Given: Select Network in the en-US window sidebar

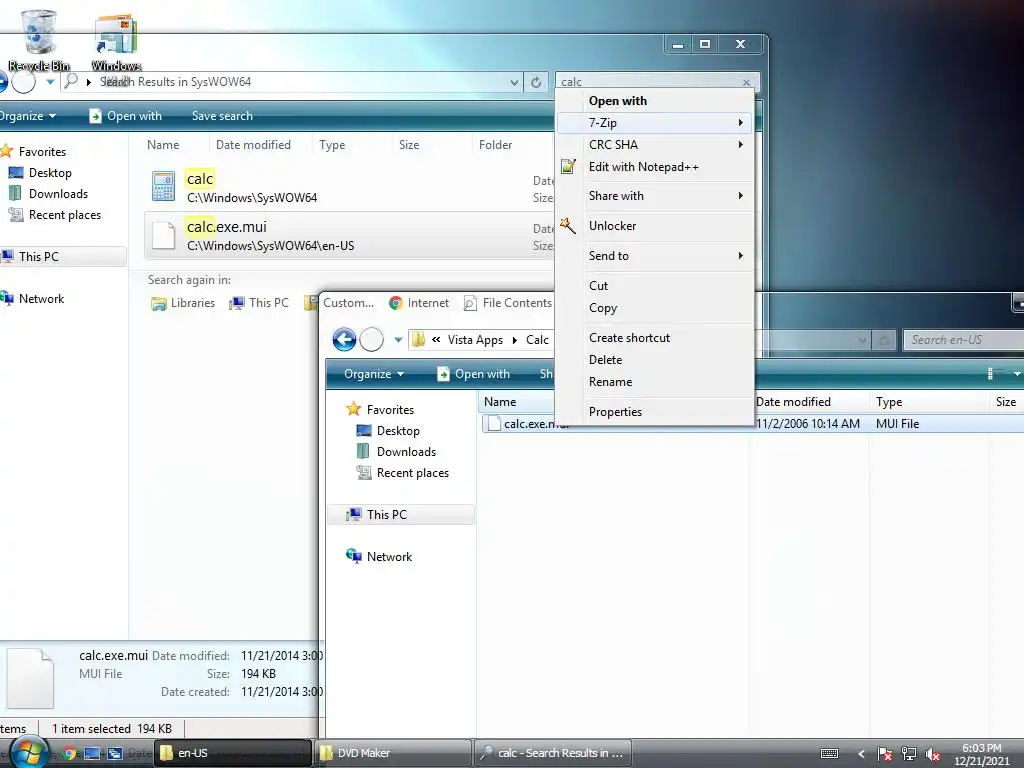Looking at the screenshot, I should (x=379, y=556).
